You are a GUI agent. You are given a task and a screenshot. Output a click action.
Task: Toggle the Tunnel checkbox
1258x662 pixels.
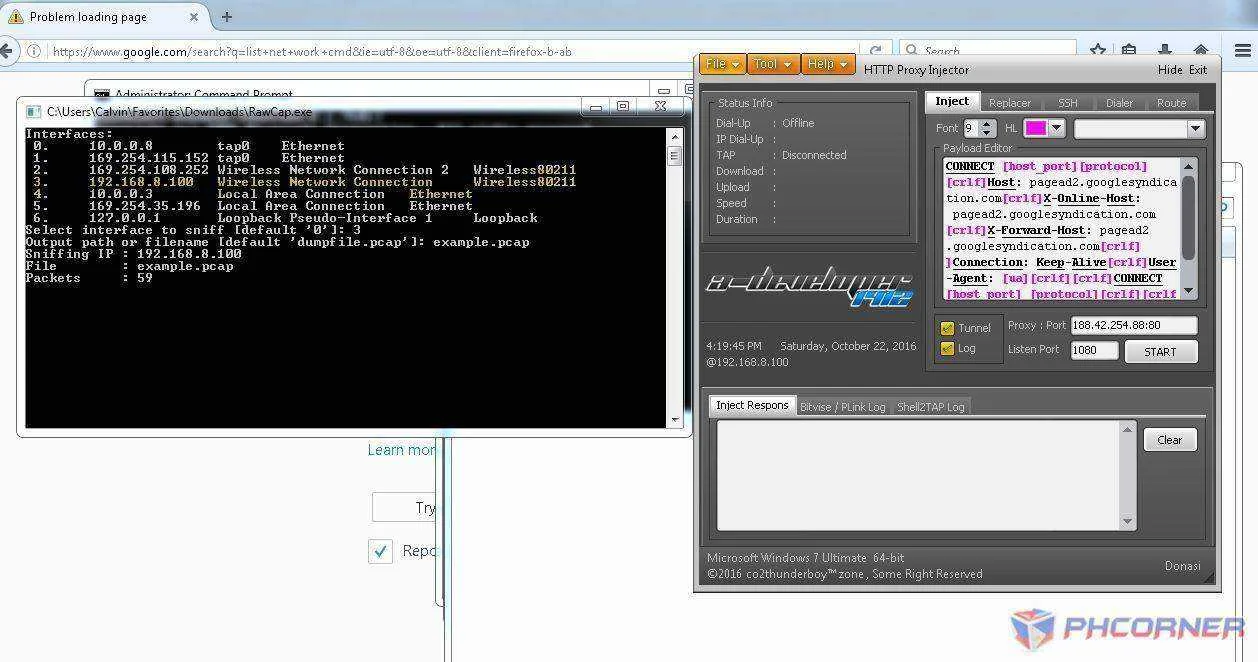pyautogui.click(x=947, y=328)
